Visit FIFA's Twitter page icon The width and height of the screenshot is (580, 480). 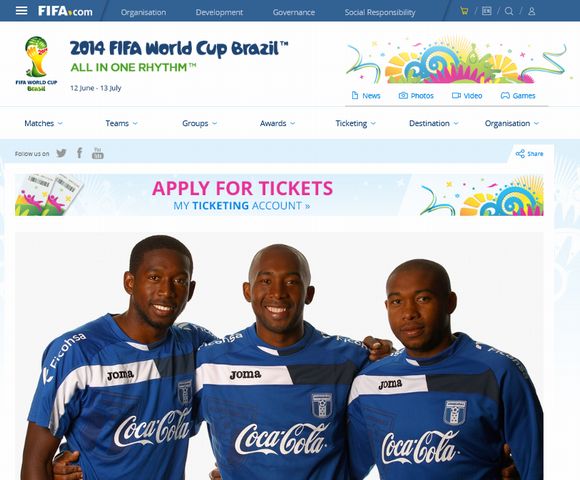pos(61,153)
